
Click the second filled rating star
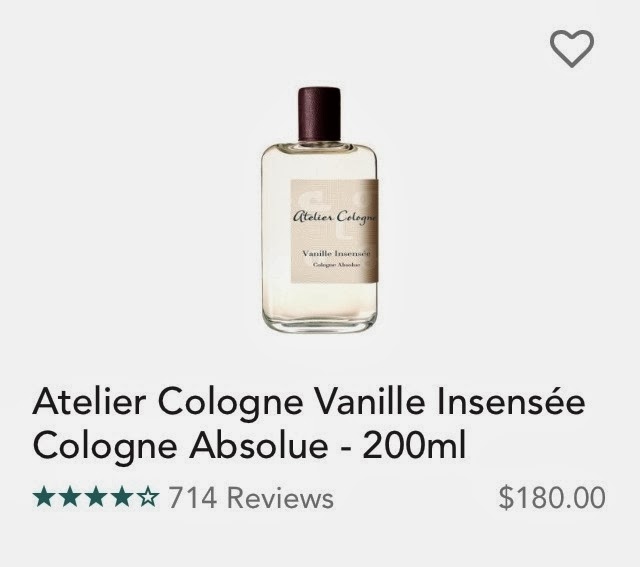70,498
